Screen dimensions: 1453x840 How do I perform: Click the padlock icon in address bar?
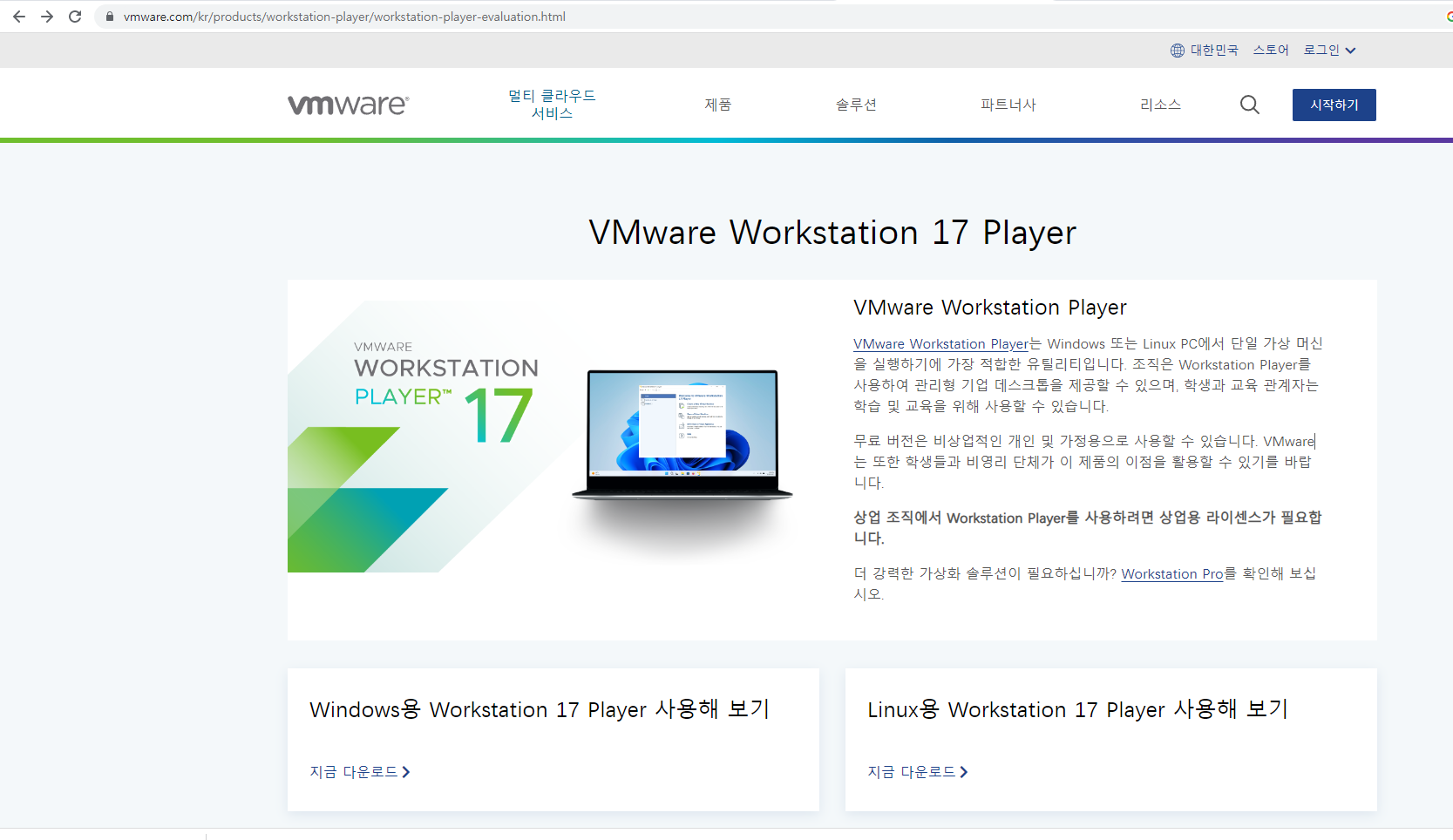click(x=110, y=17)
